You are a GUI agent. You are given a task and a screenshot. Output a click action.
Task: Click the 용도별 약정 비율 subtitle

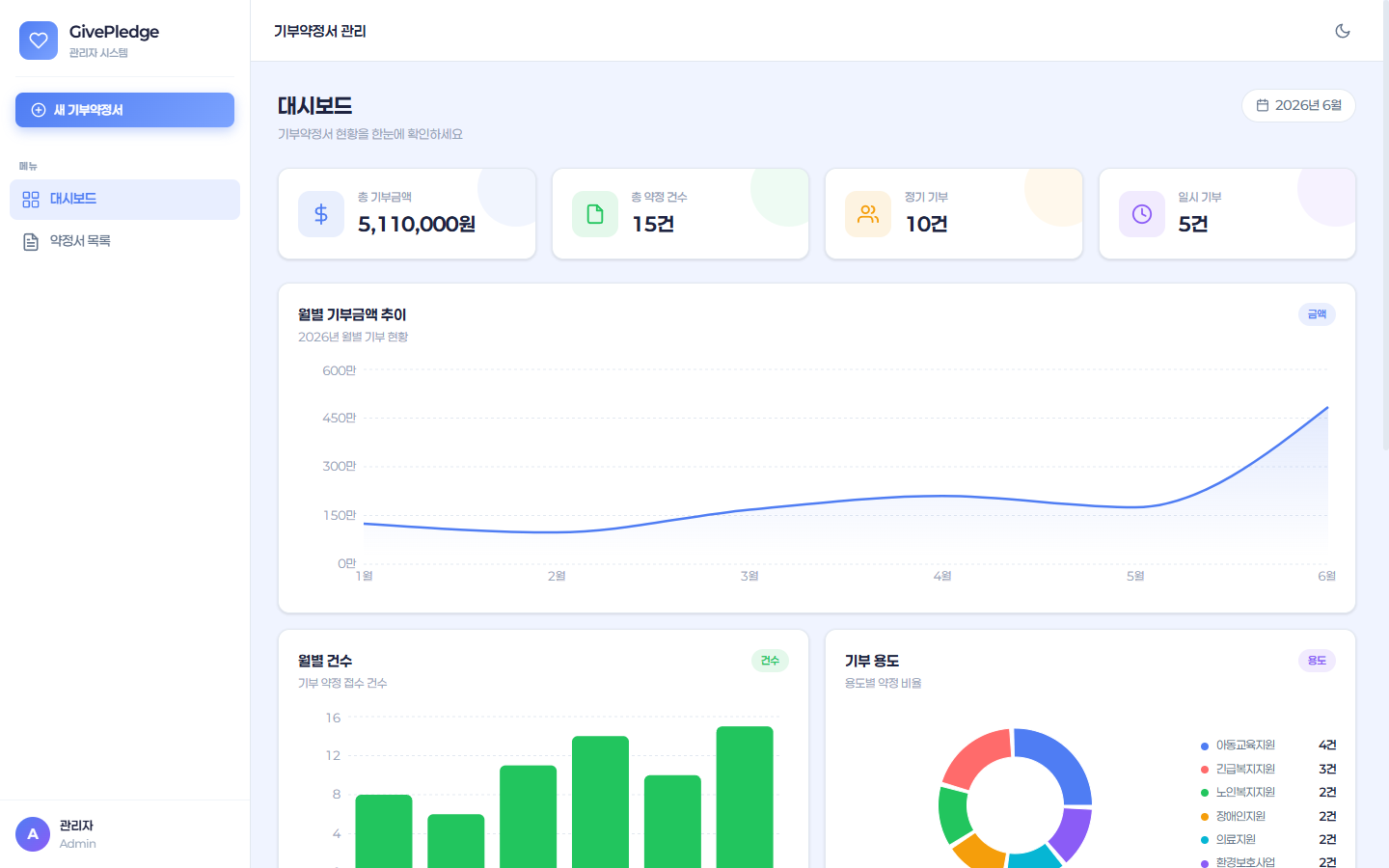884,683
